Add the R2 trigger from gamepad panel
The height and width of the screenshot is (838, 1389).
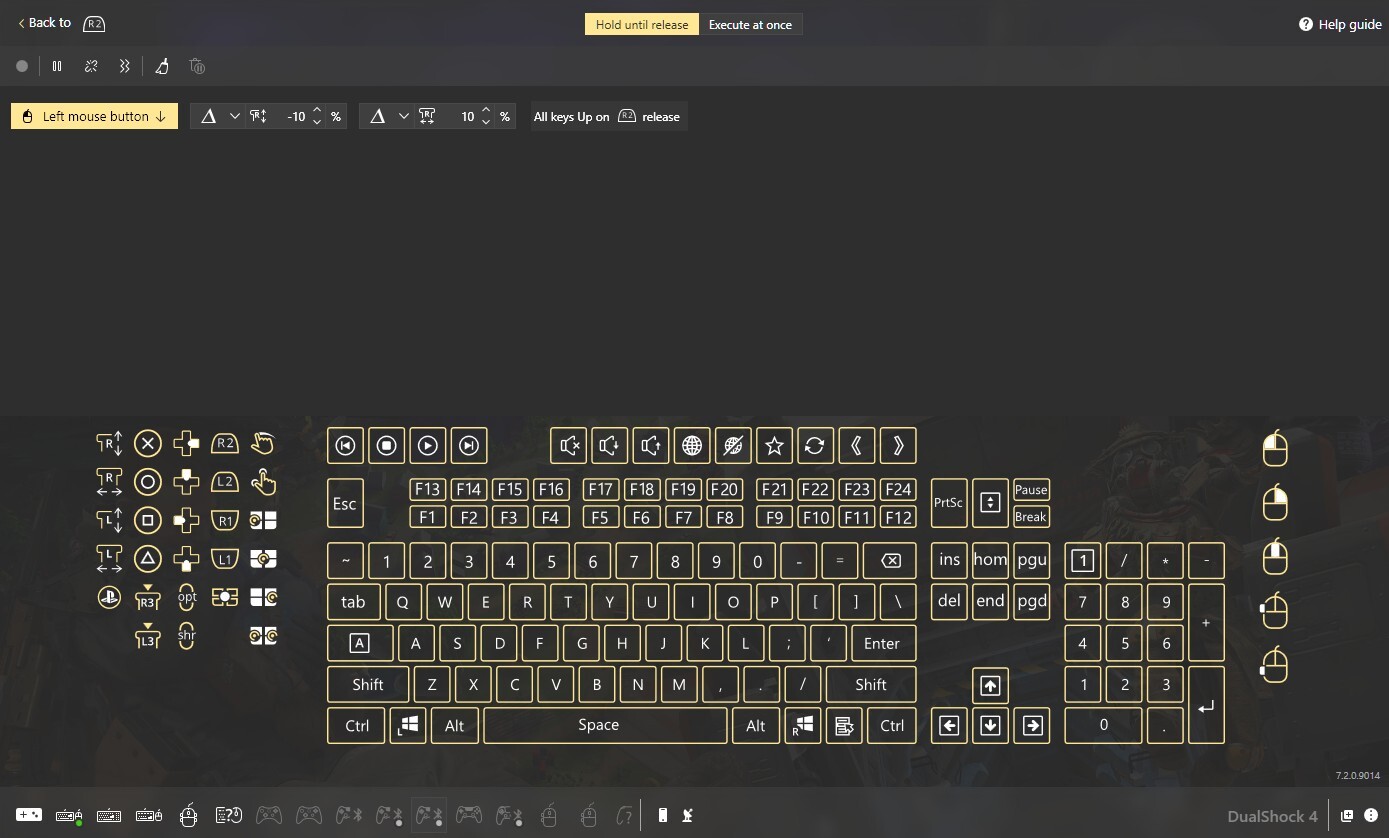(225, 444)
